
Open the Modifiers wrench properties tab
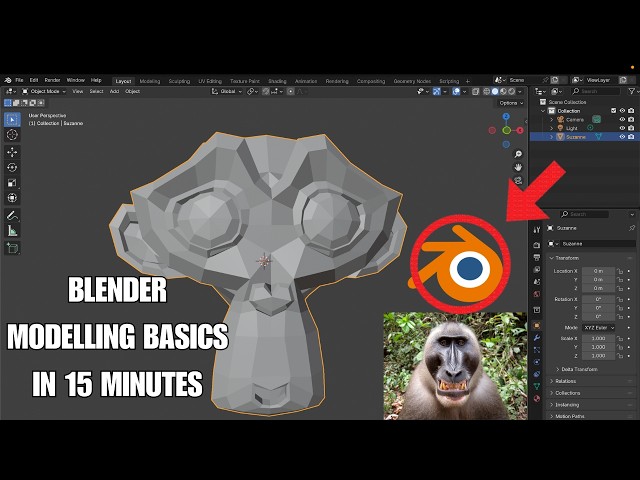537,338
